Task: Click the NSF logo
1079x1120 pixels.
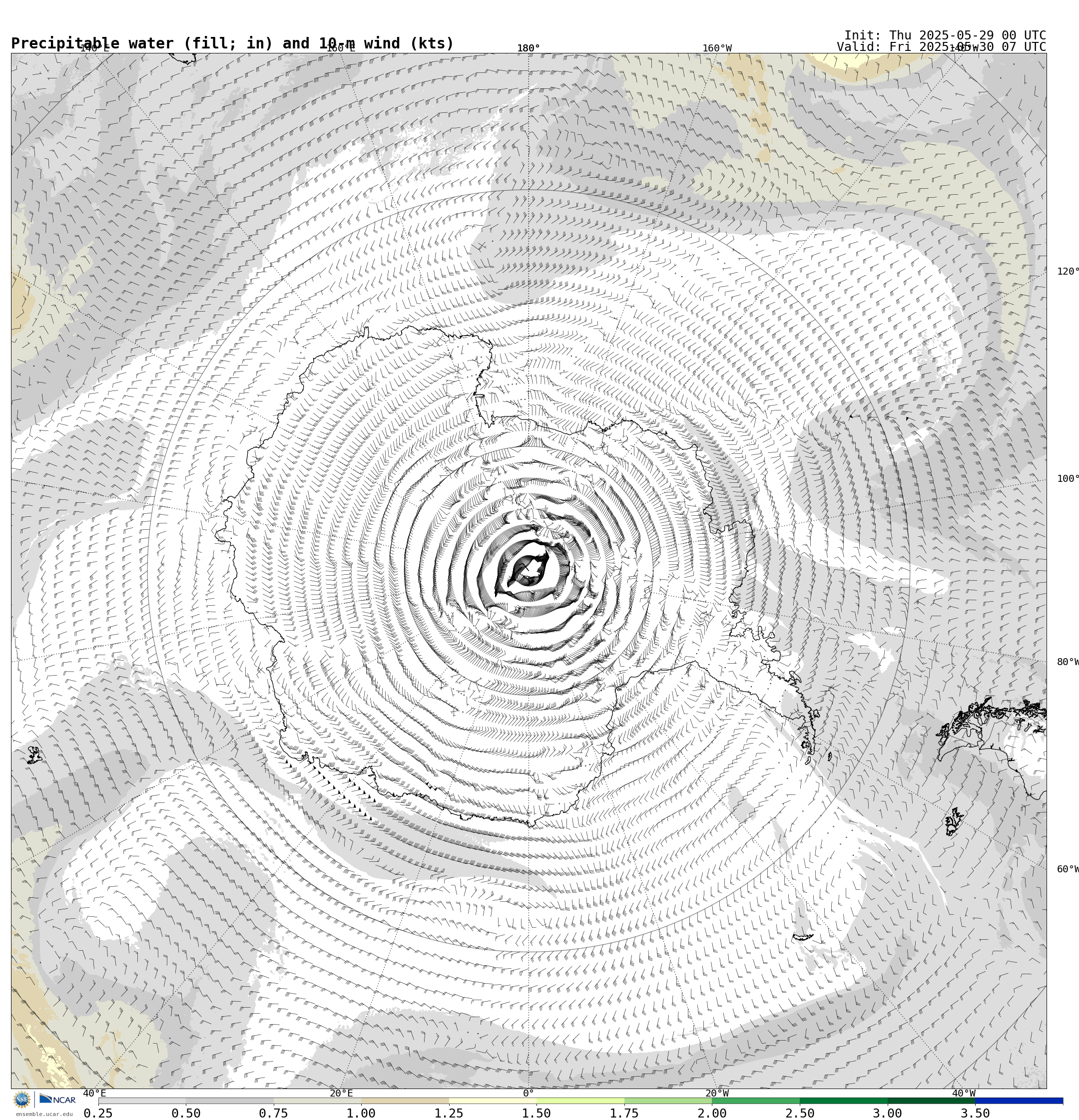Action: 21,1100
